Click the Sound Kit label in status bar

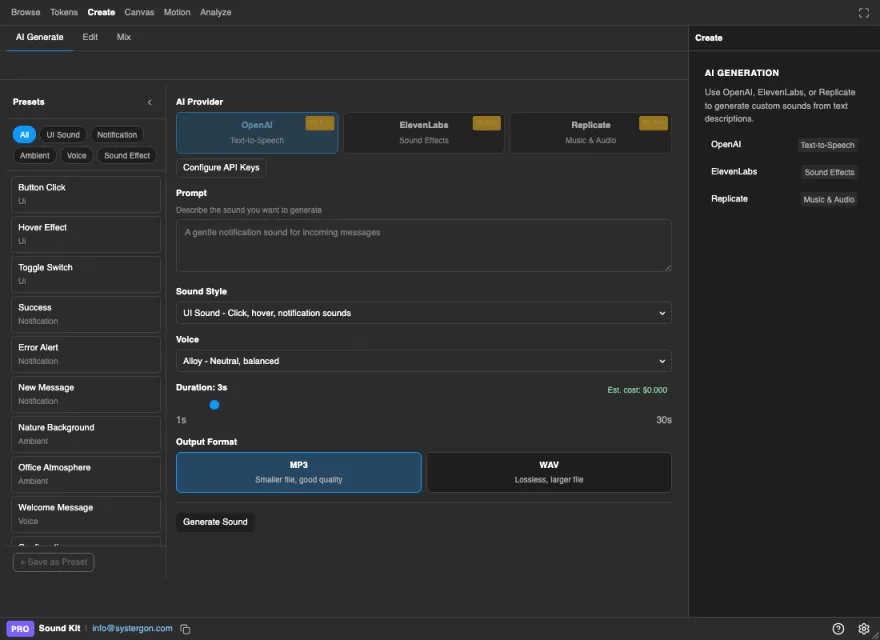pyautogui.click(x=59, y=628)
